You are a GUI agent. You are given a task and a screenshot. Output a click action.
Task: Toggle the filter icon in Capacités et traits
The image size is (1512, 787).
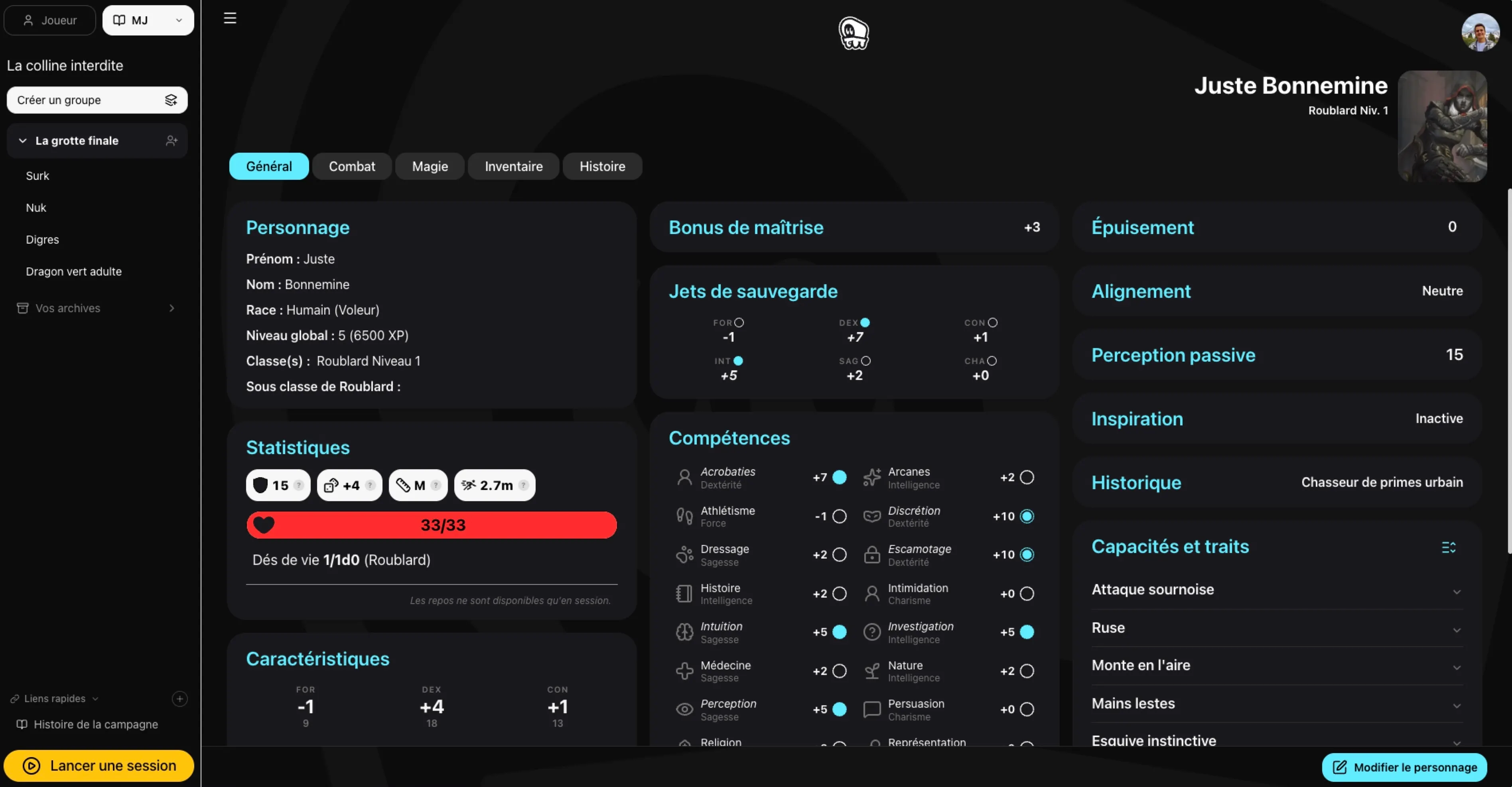coord(1449,547)
